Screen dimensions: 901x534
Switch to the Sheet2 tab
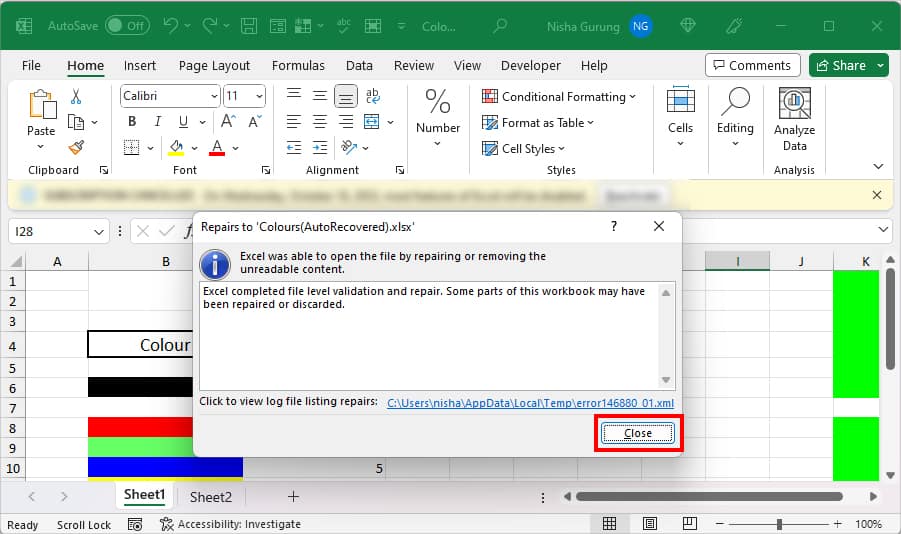(211, 497)
